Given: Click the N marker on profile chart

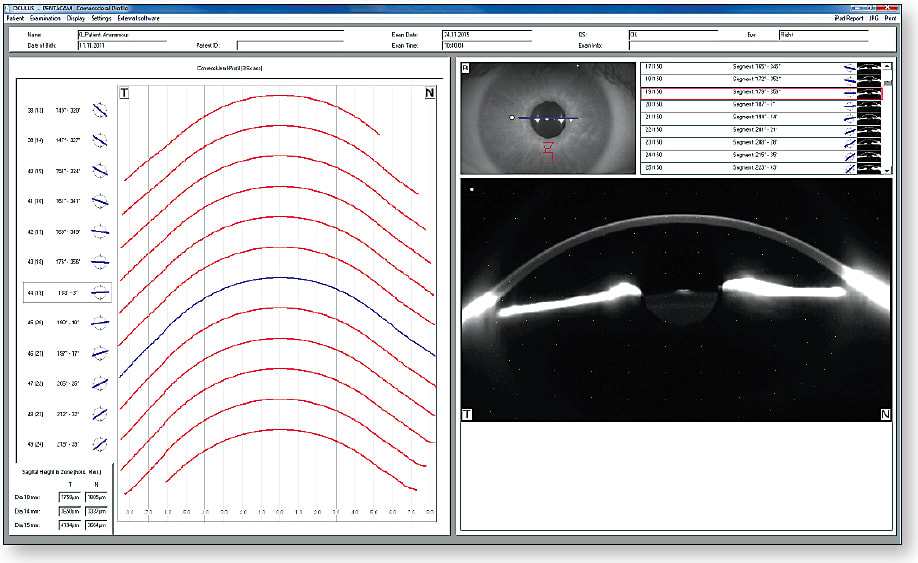Looking at the screenshot, I should pyautogui.click(x=430, y=92).
